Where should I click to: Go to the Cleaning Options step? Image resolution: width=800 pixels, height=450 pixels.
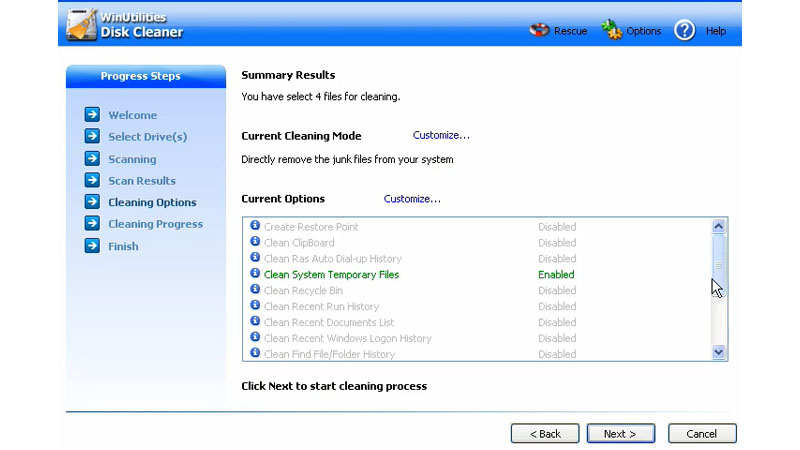tap(152, 203)
